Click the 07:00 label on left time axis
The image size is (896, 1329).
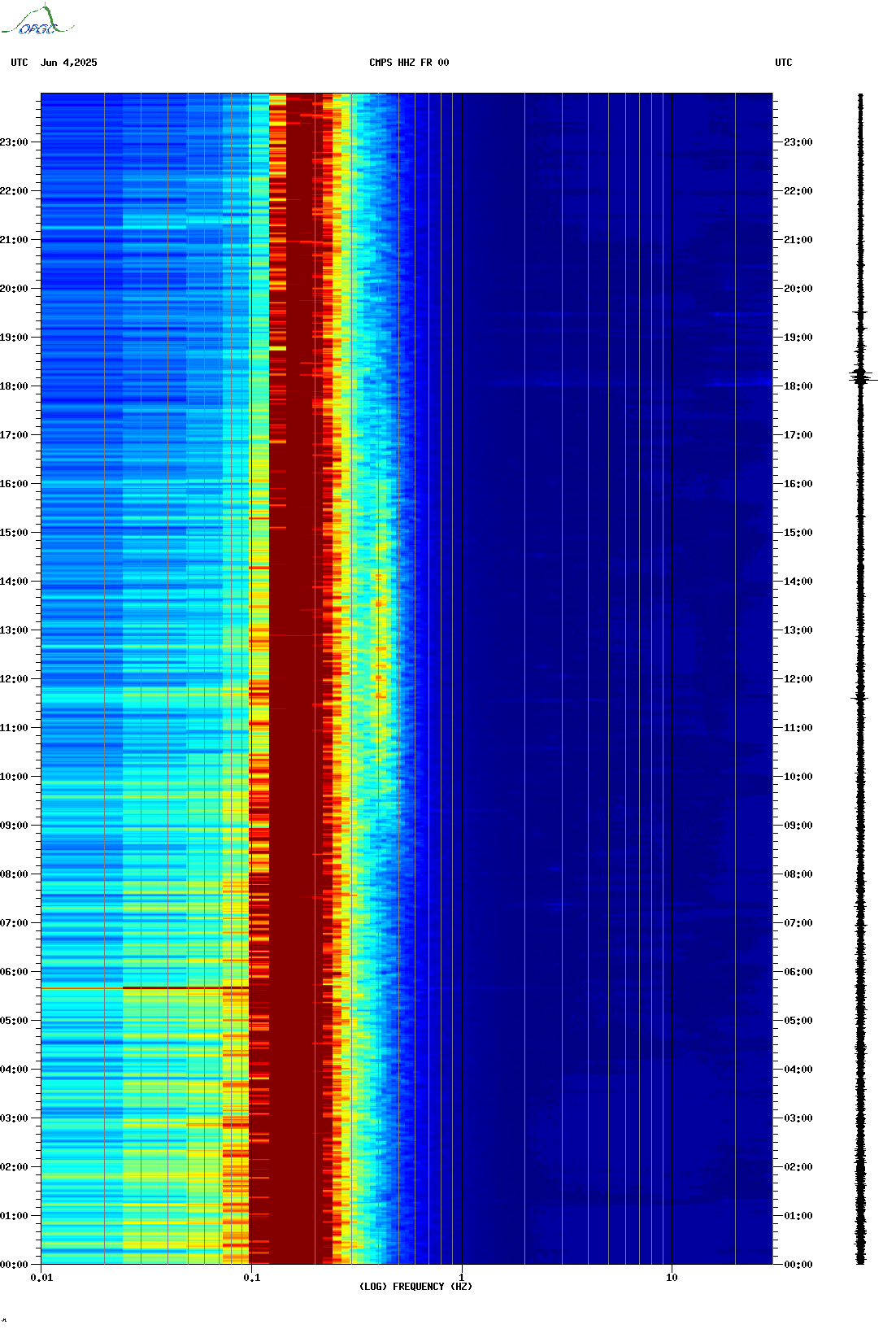tap(15, 923)
